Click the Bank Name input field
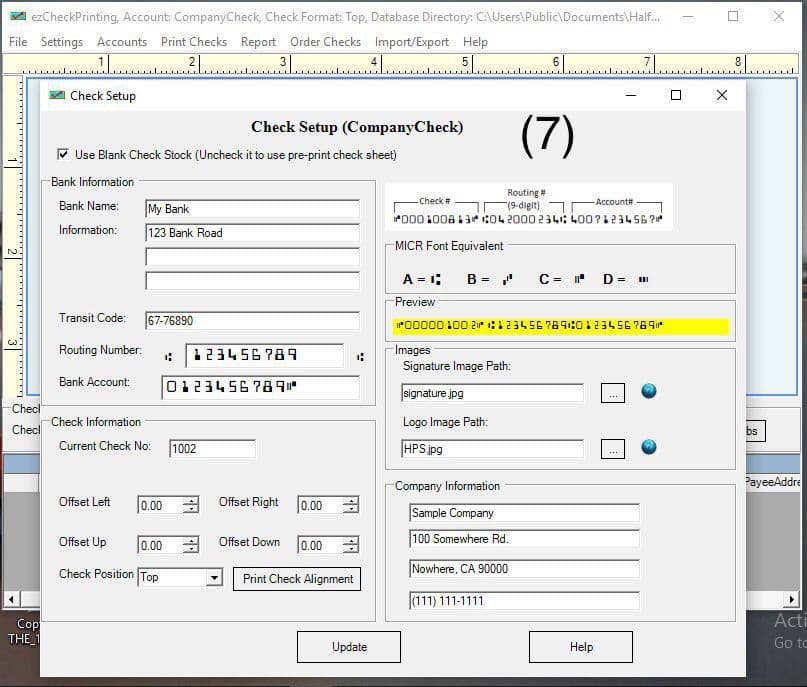This screenshot has height=687, width=807. 251,209
